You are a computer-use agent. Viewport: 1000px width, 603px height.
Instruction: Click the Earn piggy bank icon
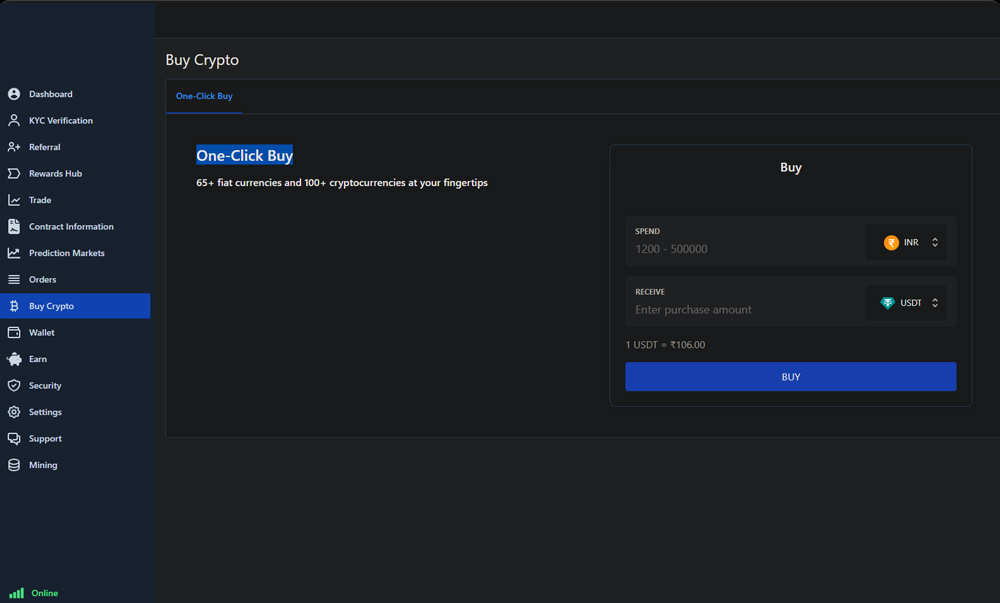[14, 359]
